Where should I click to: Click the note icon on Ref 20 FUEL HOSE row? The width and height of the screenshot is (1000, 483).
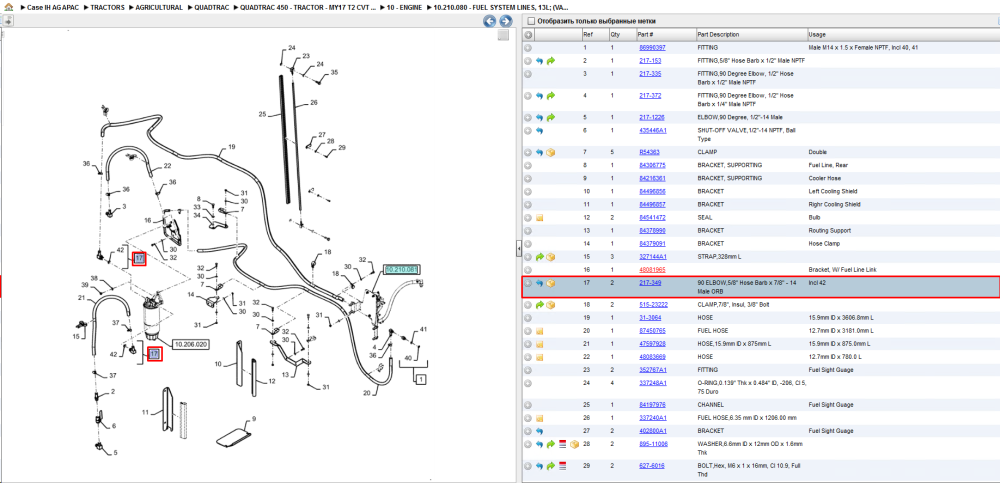(540, 331)
